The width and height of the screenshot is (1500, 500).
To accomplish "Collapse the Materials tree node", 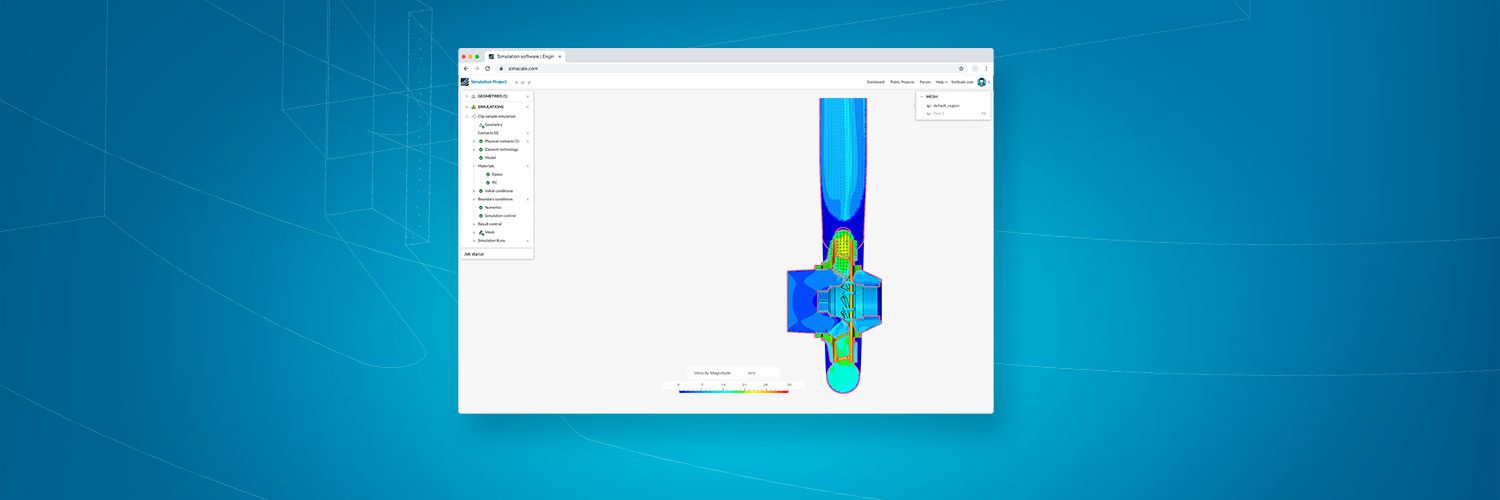I will (474, 166).
